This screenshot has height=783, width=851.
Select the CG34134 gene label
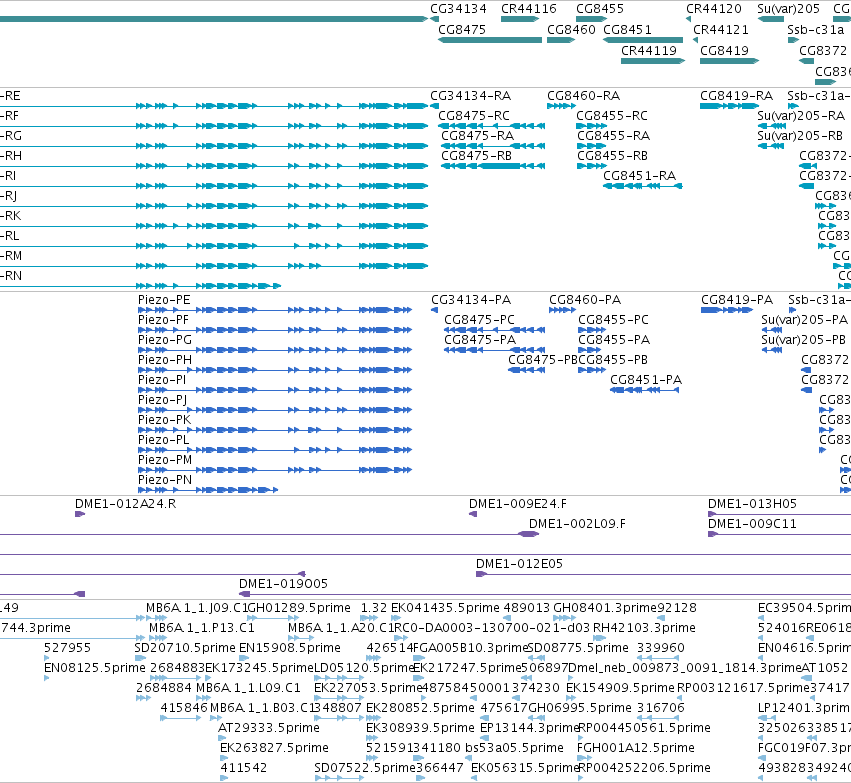(458, 9)
